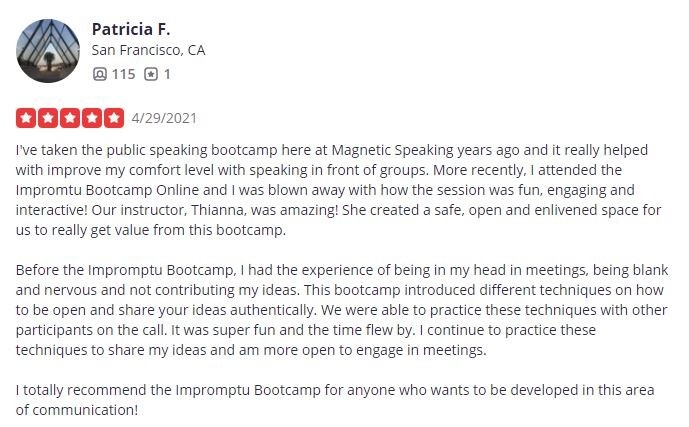
Task: Click the friend count 115
Action: pos(123,74)
